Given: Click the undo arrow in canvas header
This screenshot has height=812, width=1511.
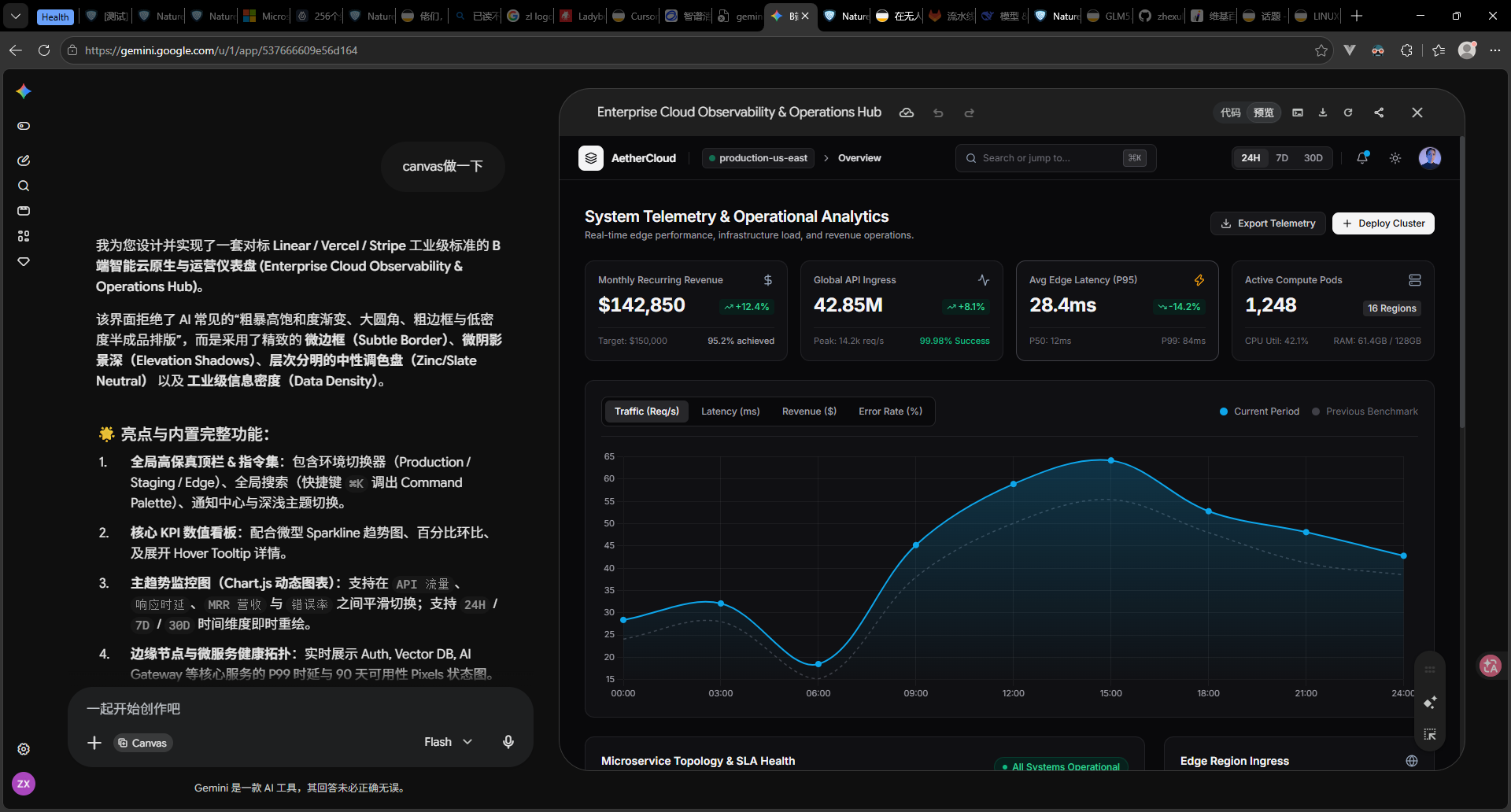Looking at the screenshot, I should (x=938, y=113).
